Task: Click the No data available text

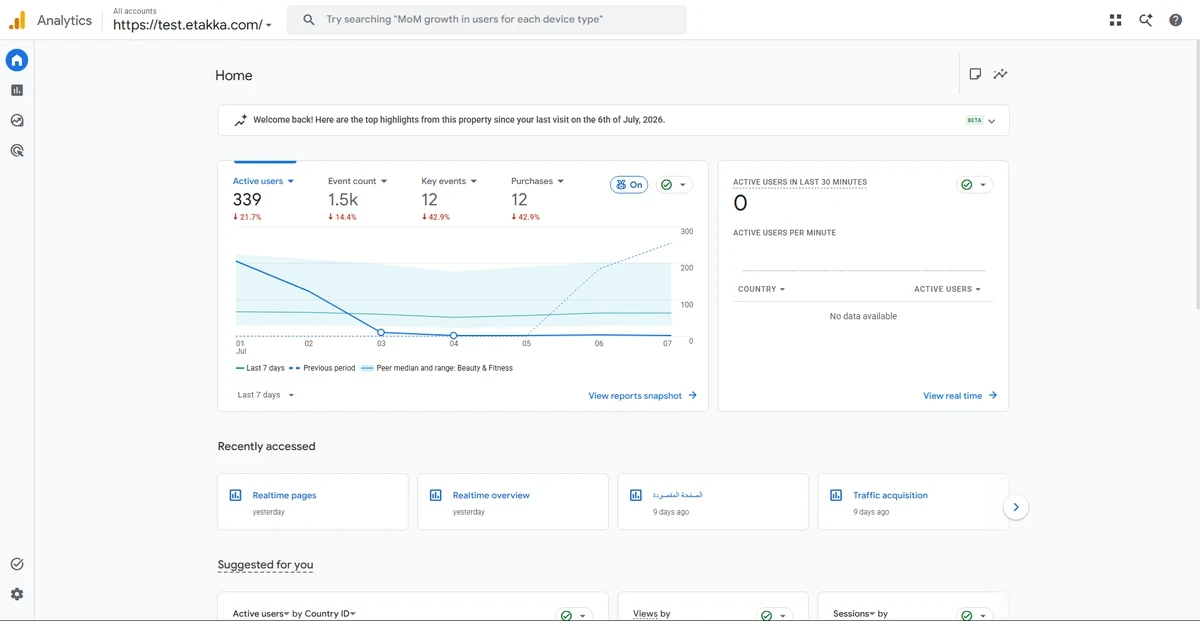Action: [863, 316]
